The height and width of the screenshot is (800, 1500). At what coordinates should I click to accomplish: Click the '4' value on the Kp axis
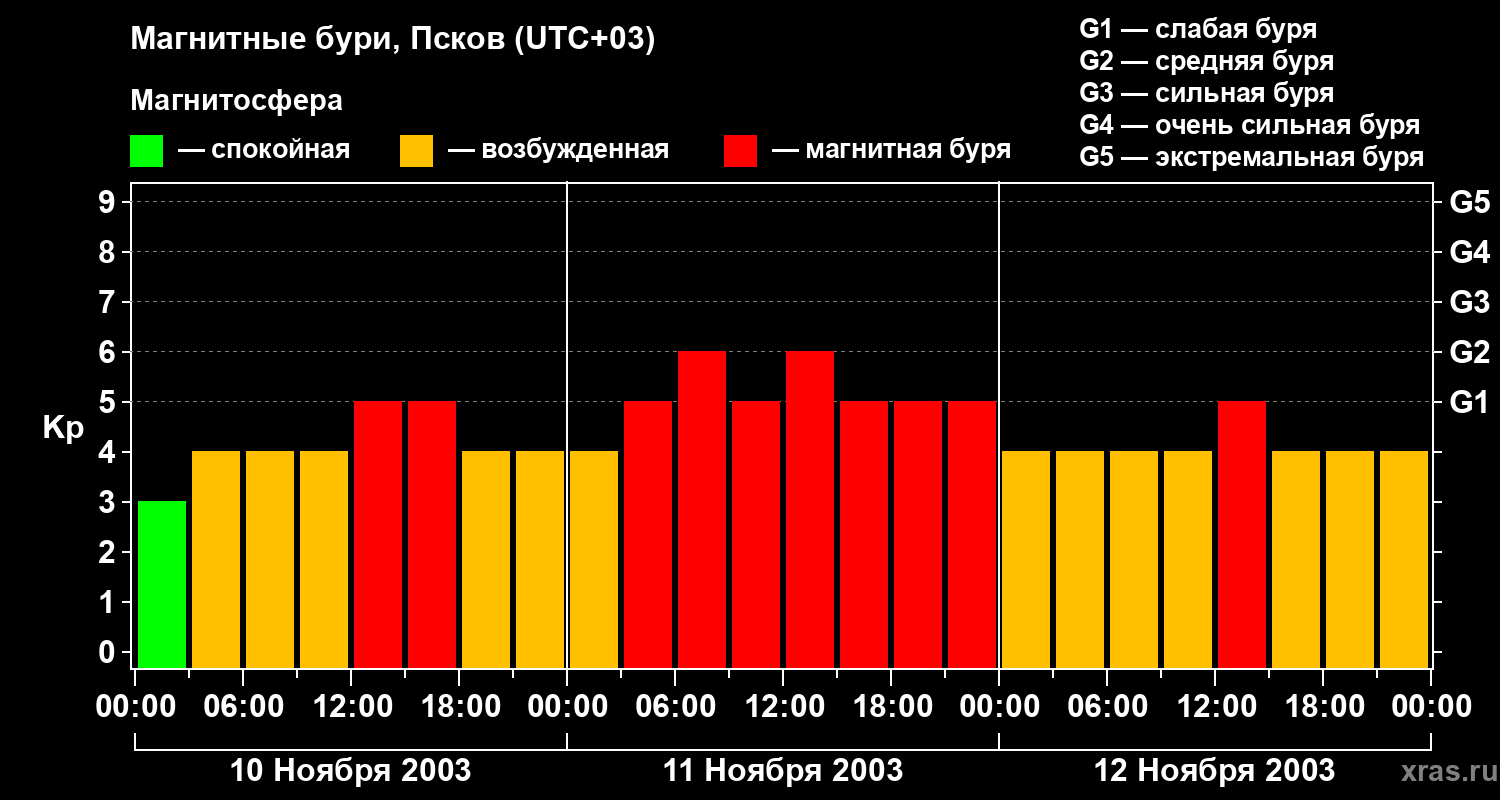point(109,452)
